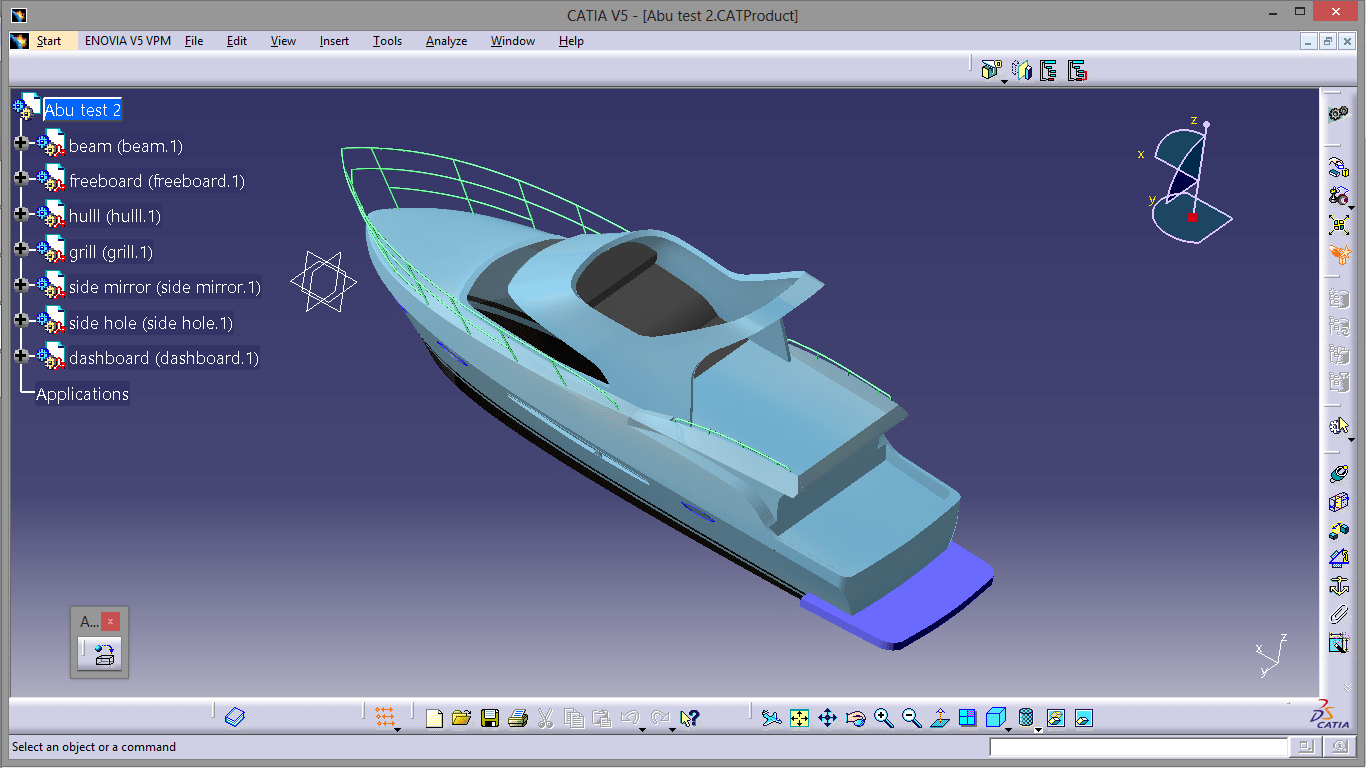This screenshot has width=1366, height=768.
Task: Open the Help menu
Action: pos(571,41)
